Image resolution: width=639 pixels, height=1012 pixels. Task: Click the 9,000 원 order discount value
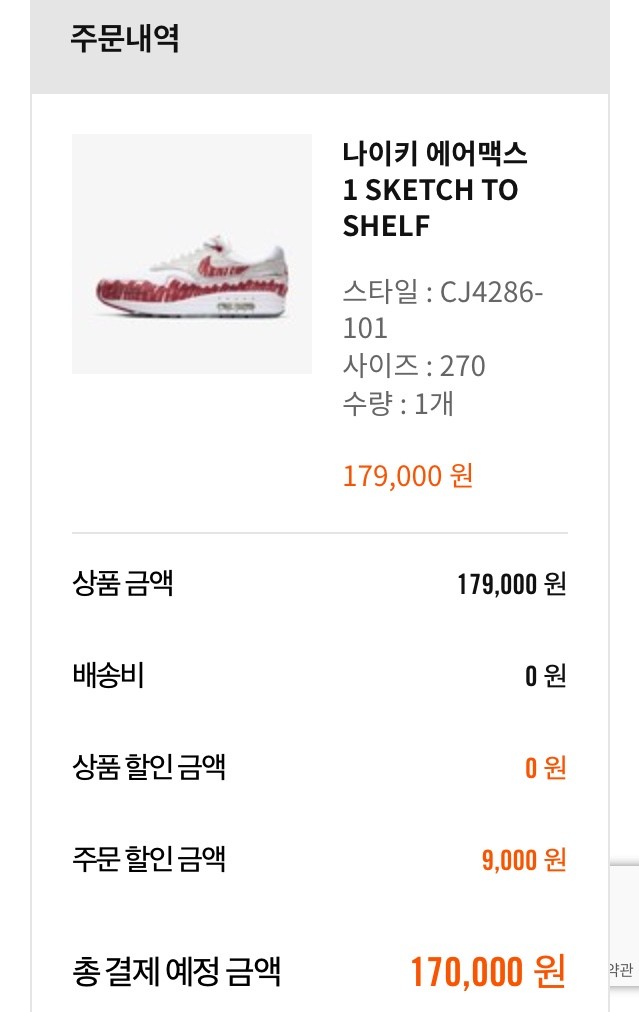524,859
